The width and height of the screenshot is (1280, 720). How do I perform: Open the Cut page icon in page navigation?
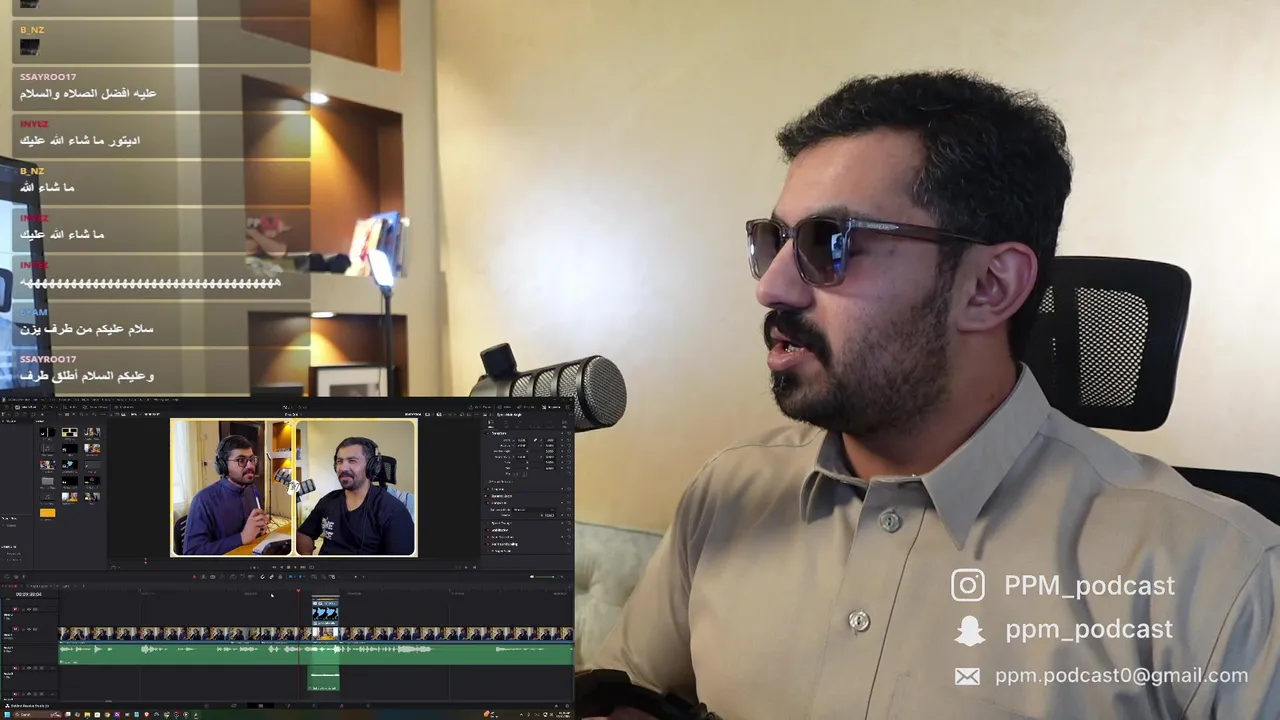(233, 705)
